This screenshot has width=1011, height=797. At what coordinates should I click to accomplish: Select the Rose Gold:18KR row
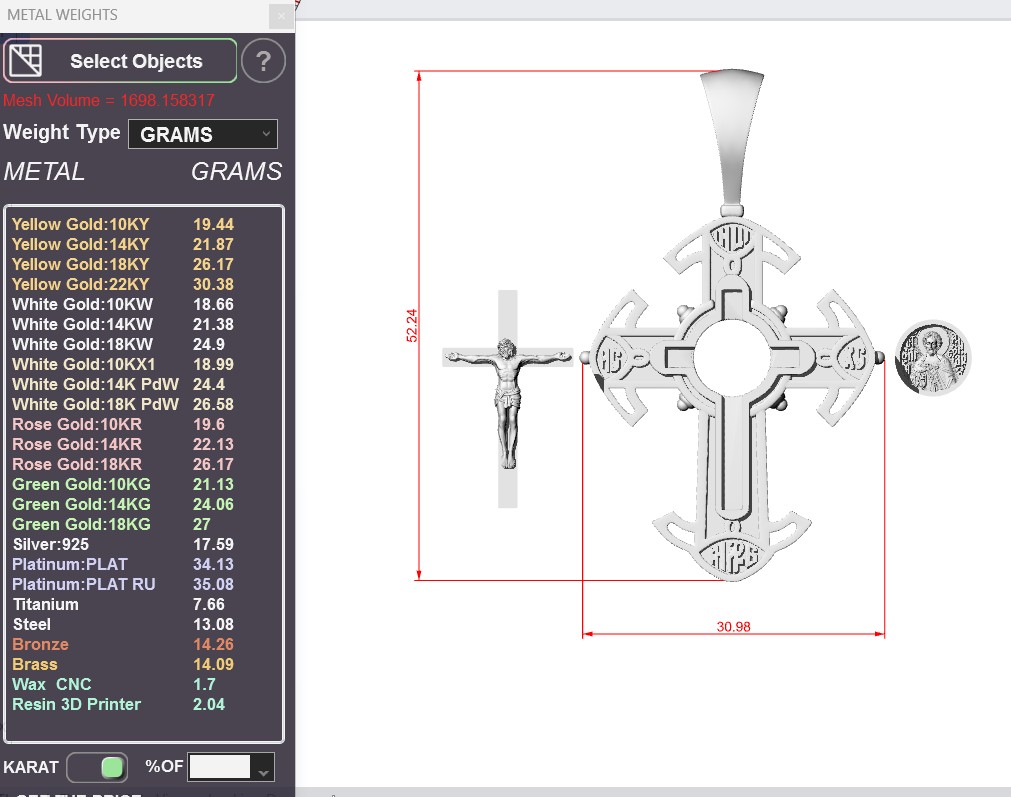coord(123,464)
